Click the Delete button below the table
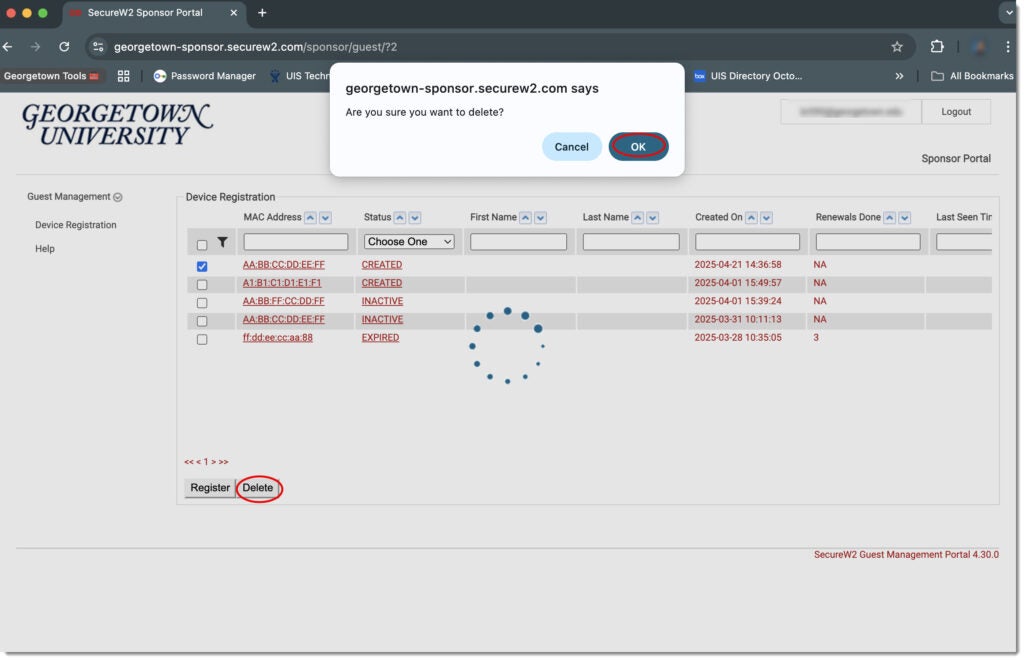The height and width of the screenshot is (660, 1024). pos(258,488)
